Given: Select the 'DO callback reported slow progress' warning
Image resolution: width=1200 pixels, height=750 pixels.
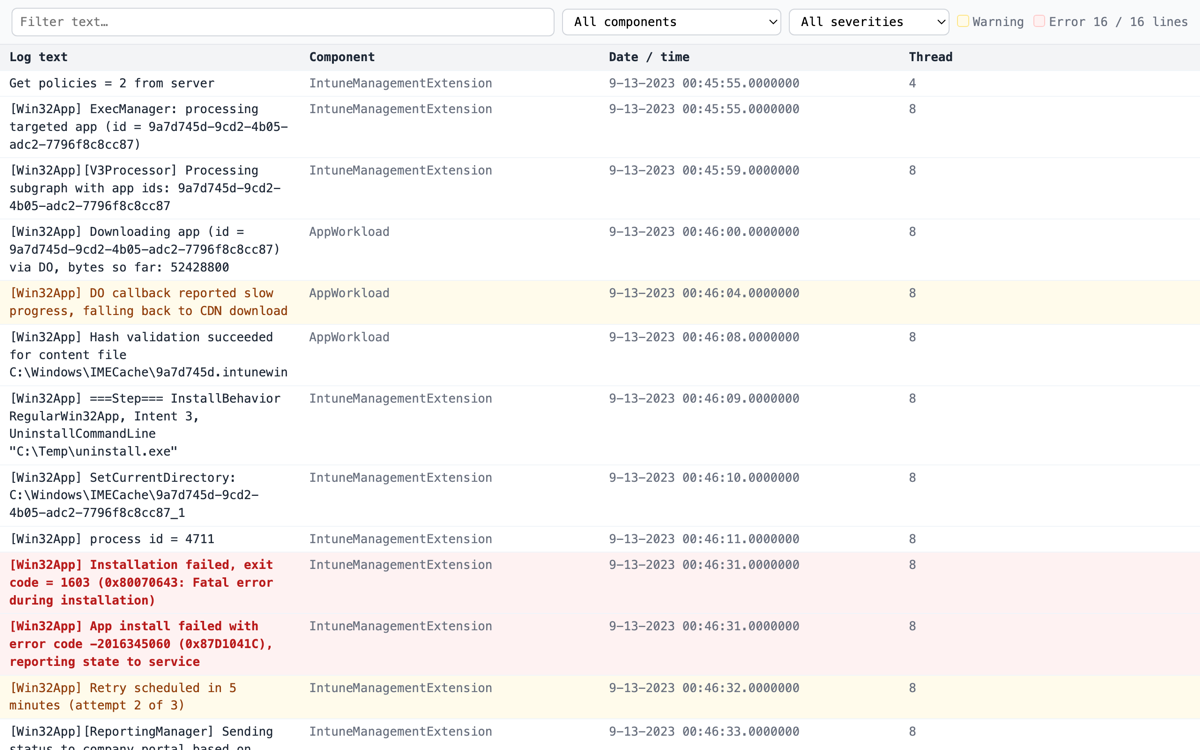Looking at the screenshot, I should pyautogui.click(x=600, y=302).
